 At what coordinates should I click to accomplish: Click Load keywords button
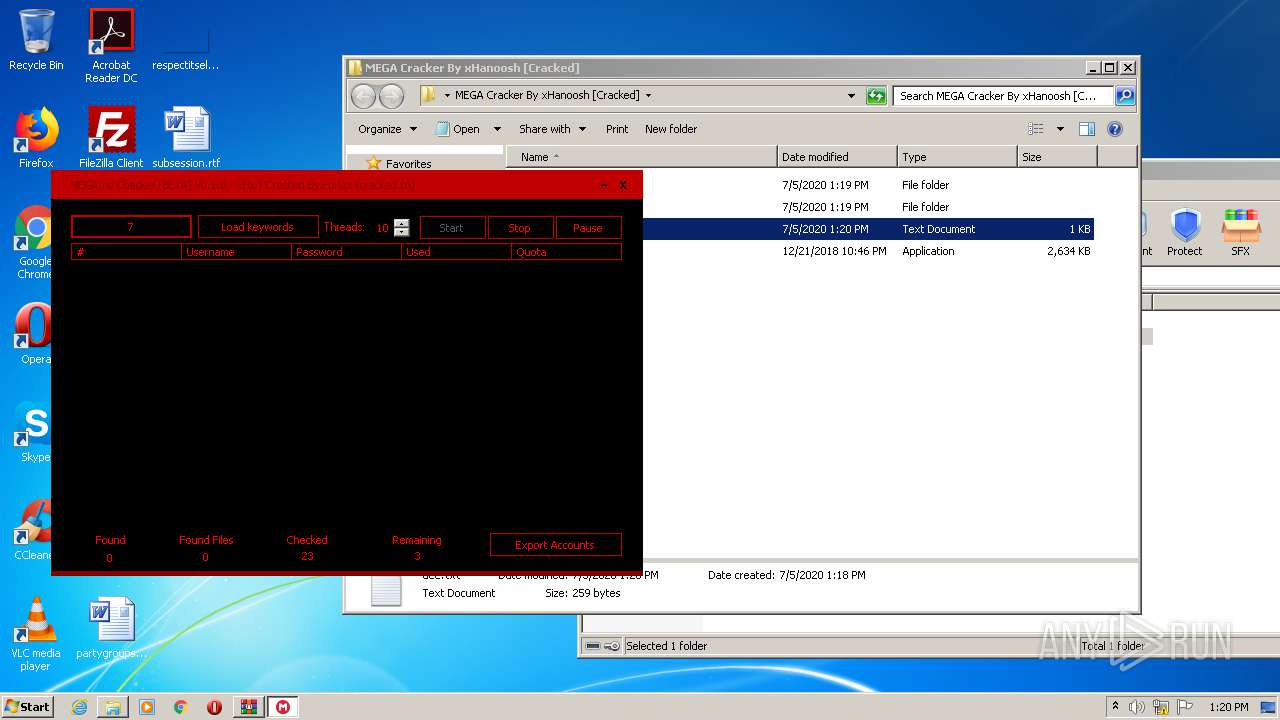(258, 227)
